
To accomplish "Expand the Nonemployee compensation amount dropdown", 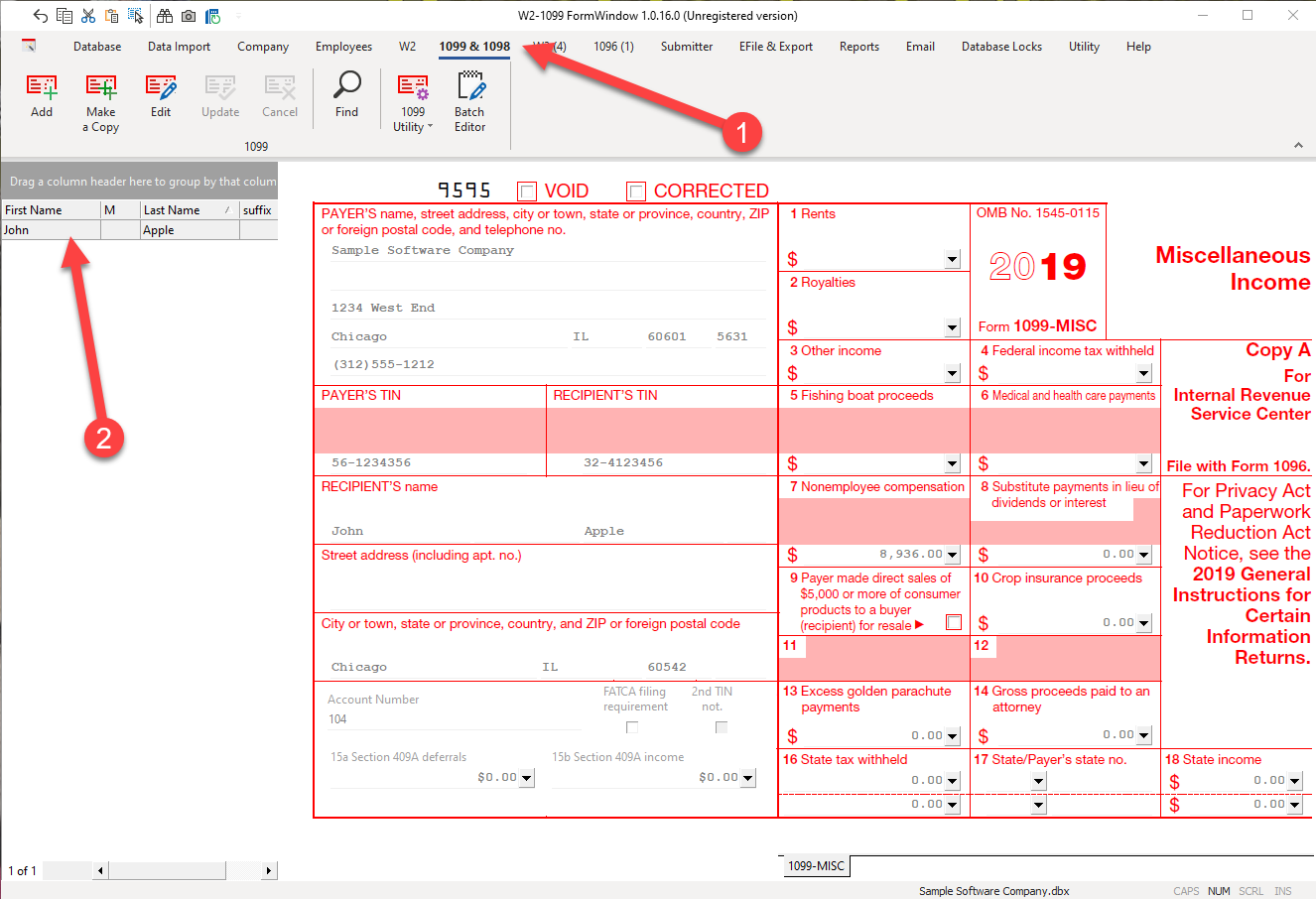I will [952, 555].
